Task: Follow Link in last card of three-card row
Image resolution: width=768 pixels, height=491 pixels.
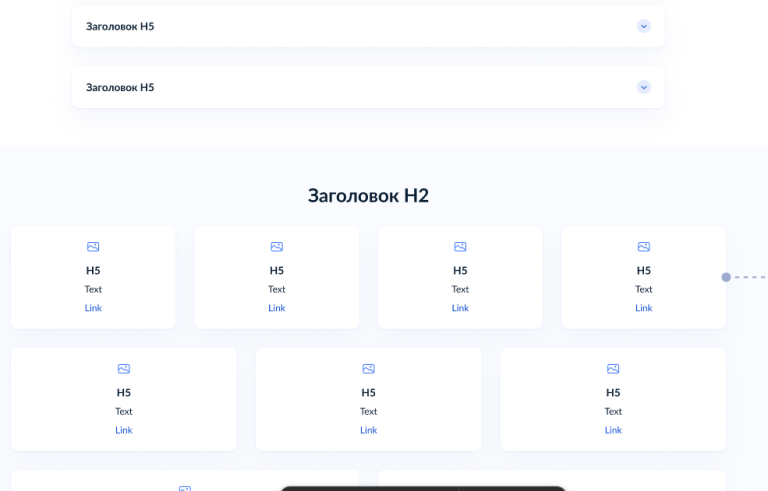Action: click(613, 430)
